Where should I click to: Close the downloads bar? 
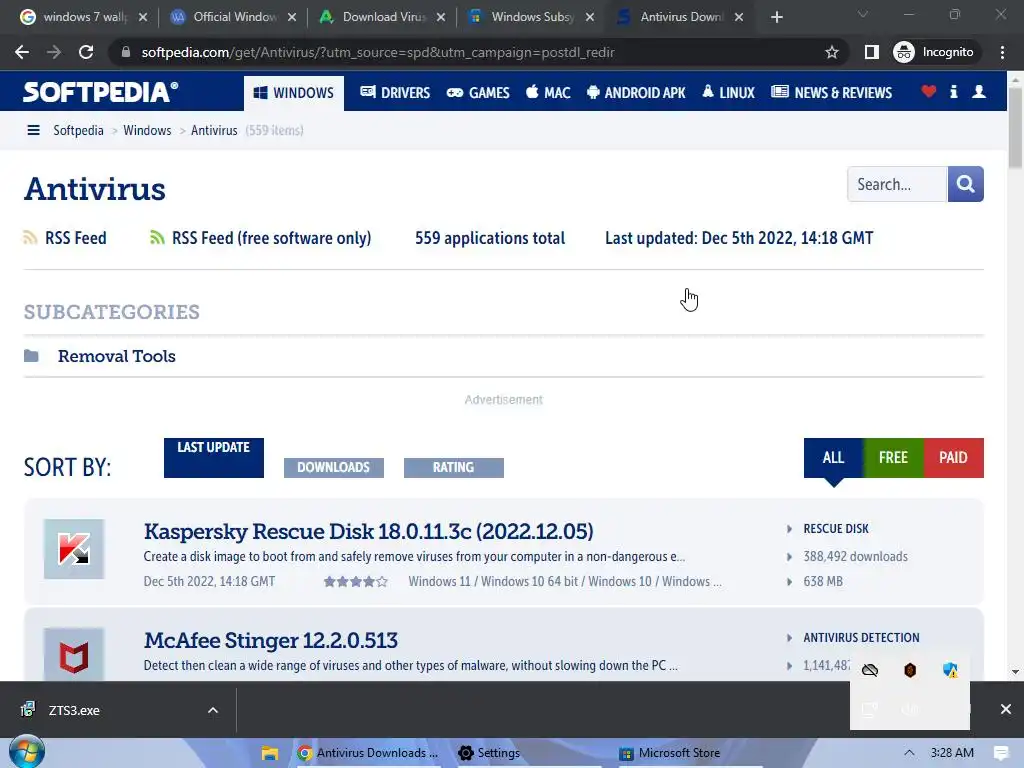point(1006,709)
